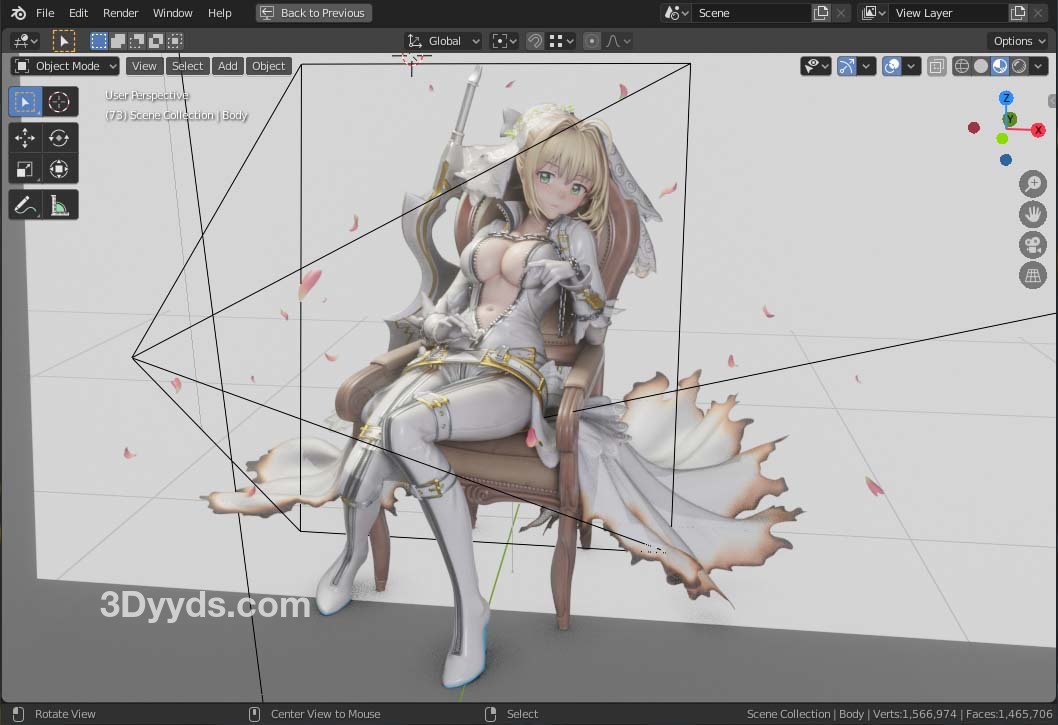1058x725 pixels.
Task: Activate the Move tool
Action: (25, 138)
